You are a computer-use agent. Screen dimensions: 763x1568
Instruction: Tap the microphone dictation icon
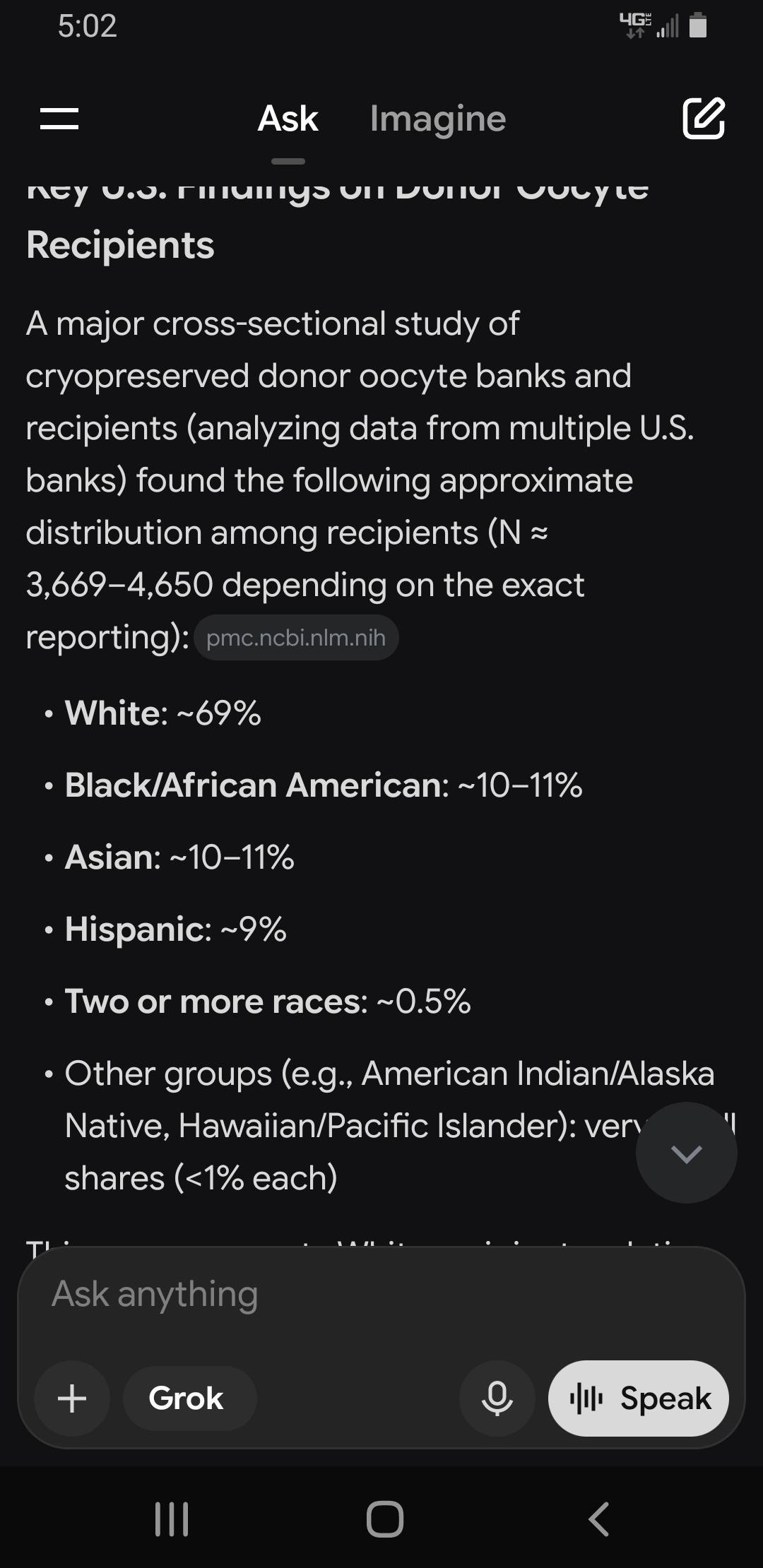[x=497, y=1398]
